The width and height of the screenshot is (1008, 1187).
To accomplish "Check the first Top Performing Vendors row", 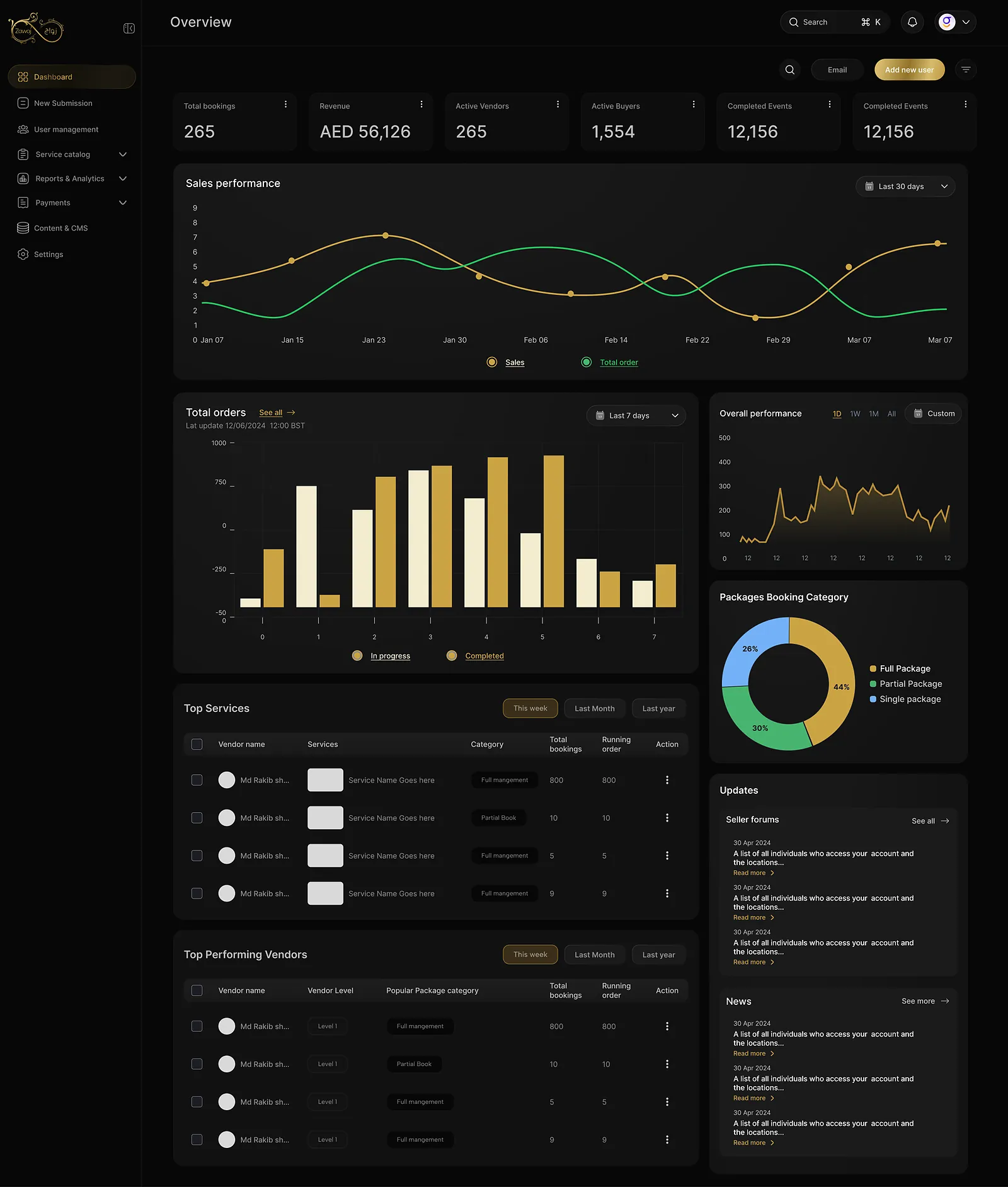I will 197,1026.
